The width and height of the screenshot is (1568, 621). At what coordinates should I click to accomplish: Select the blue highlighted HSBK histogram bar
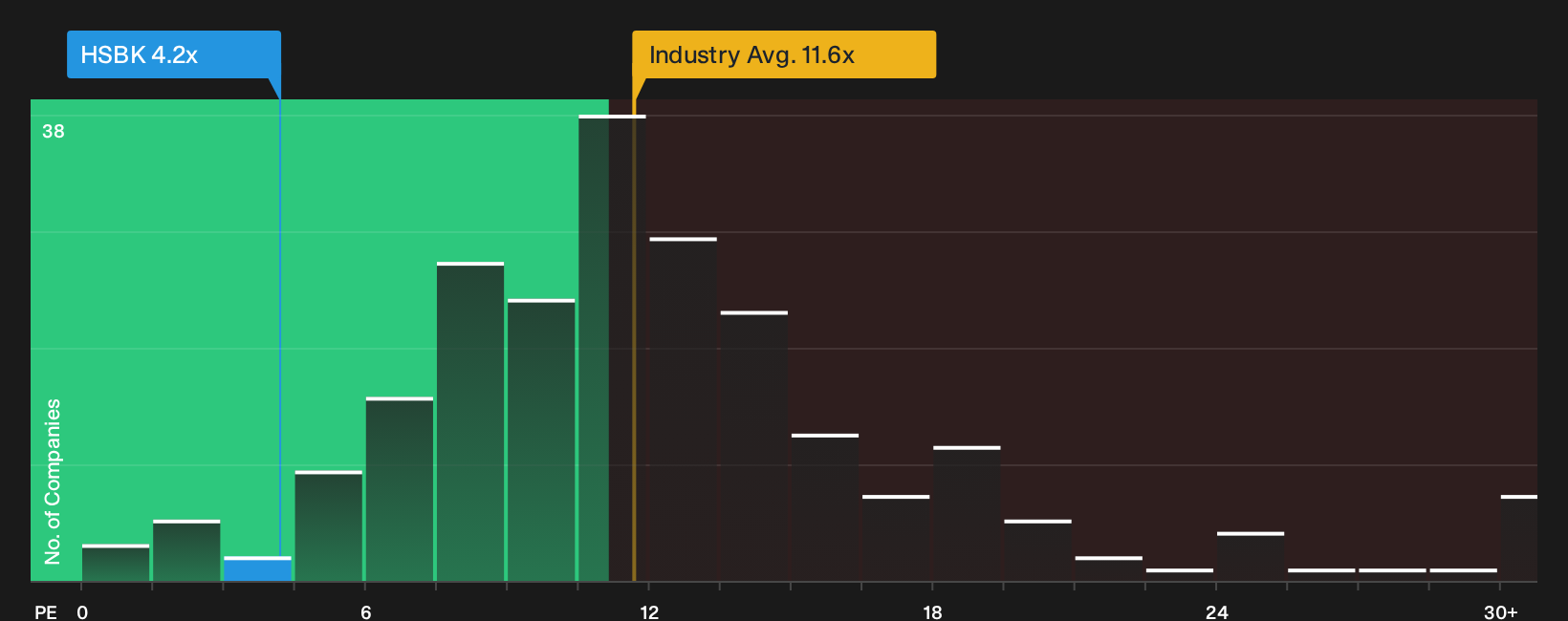[257, 569]
